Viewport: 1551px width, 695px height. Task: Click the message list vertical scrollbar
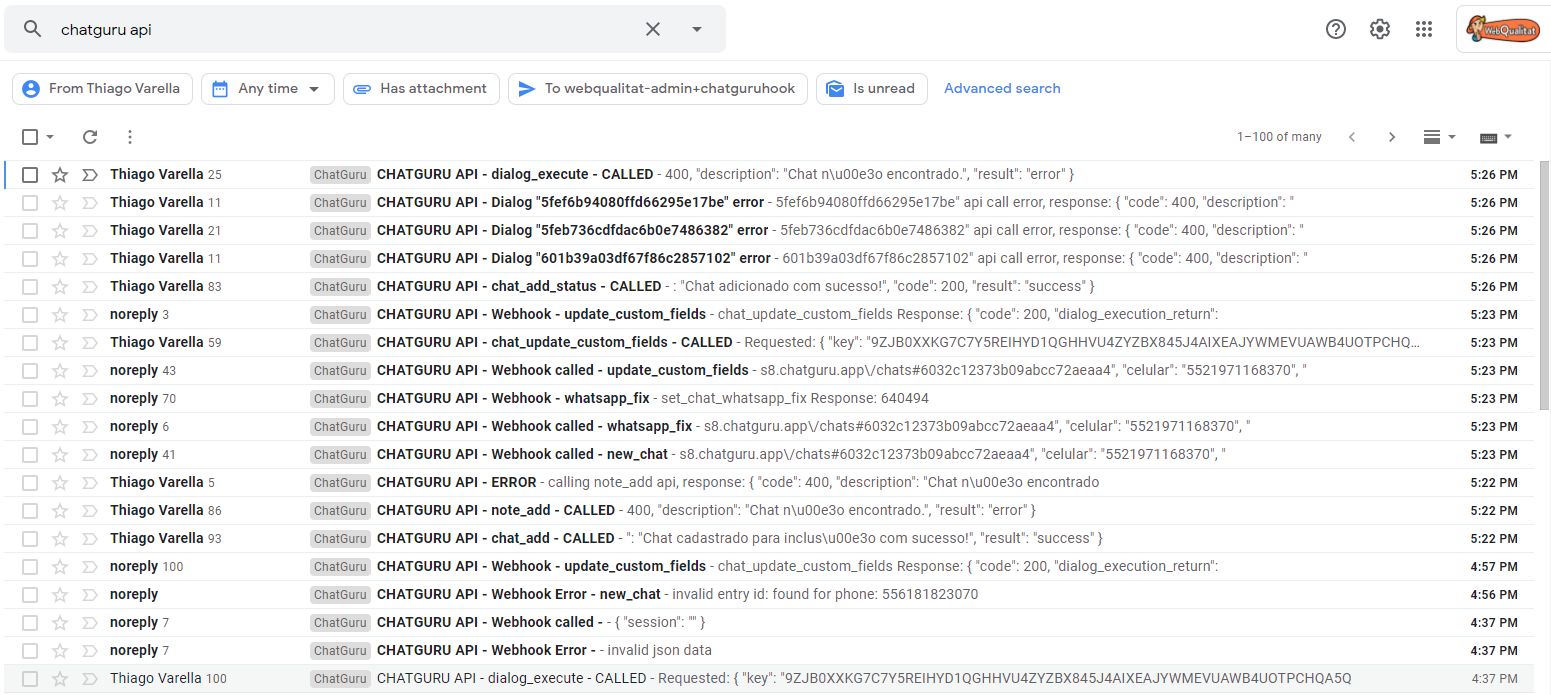(1544, 285)
